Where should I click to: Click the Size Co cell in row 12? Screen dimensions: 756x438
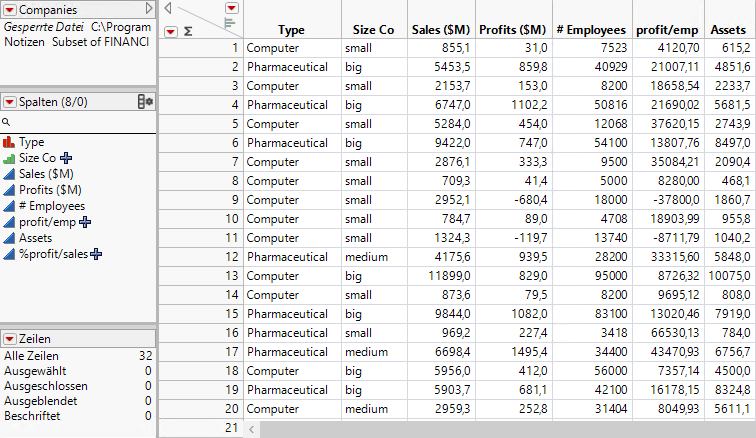tap(374, 257)
